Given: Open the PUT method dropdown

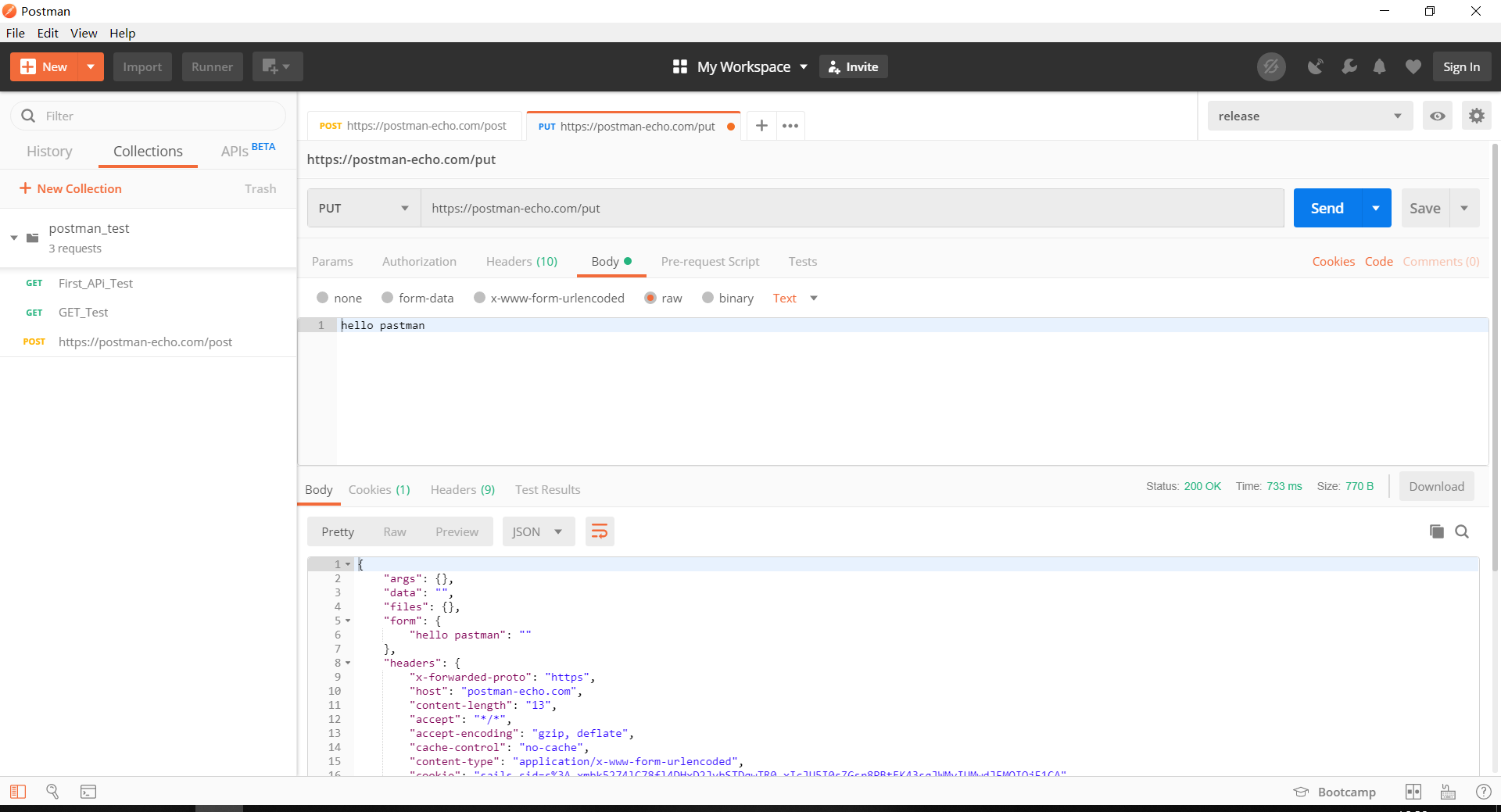Looking at the screenshot, I should 364,209.
